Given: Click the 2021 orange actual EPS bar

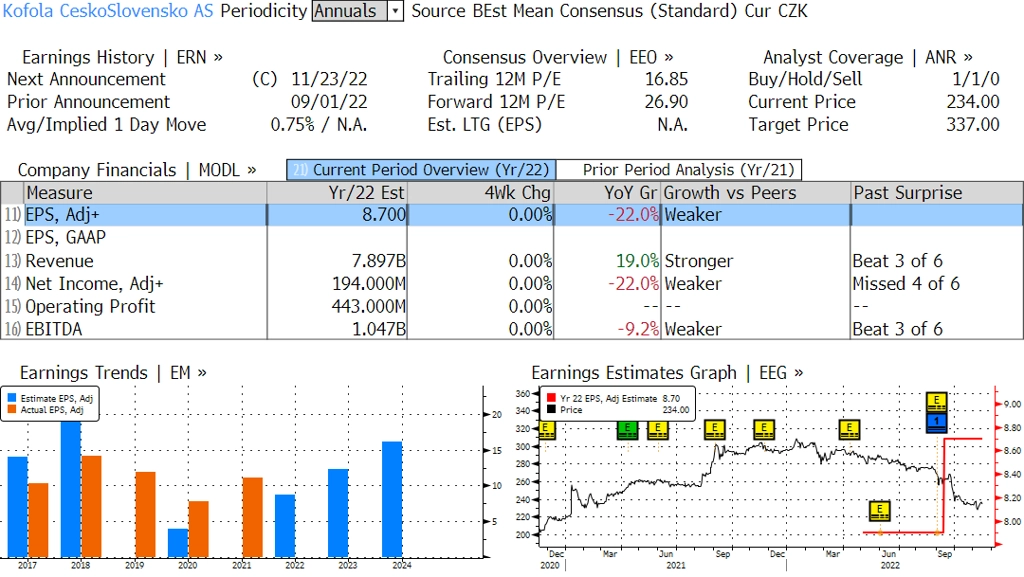Looking at the screenshot, I should click(253, 517).
